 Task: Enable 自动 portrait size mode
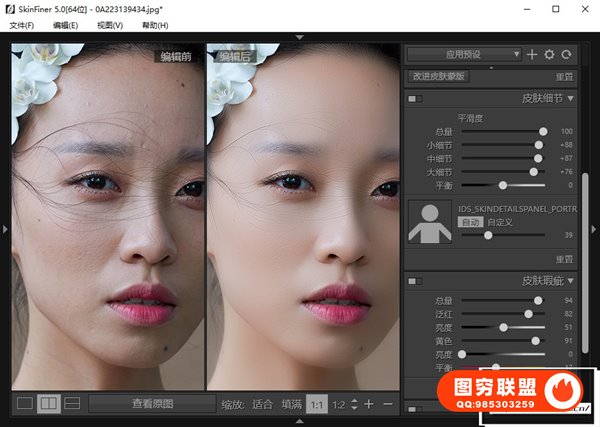tap(468, 221)
